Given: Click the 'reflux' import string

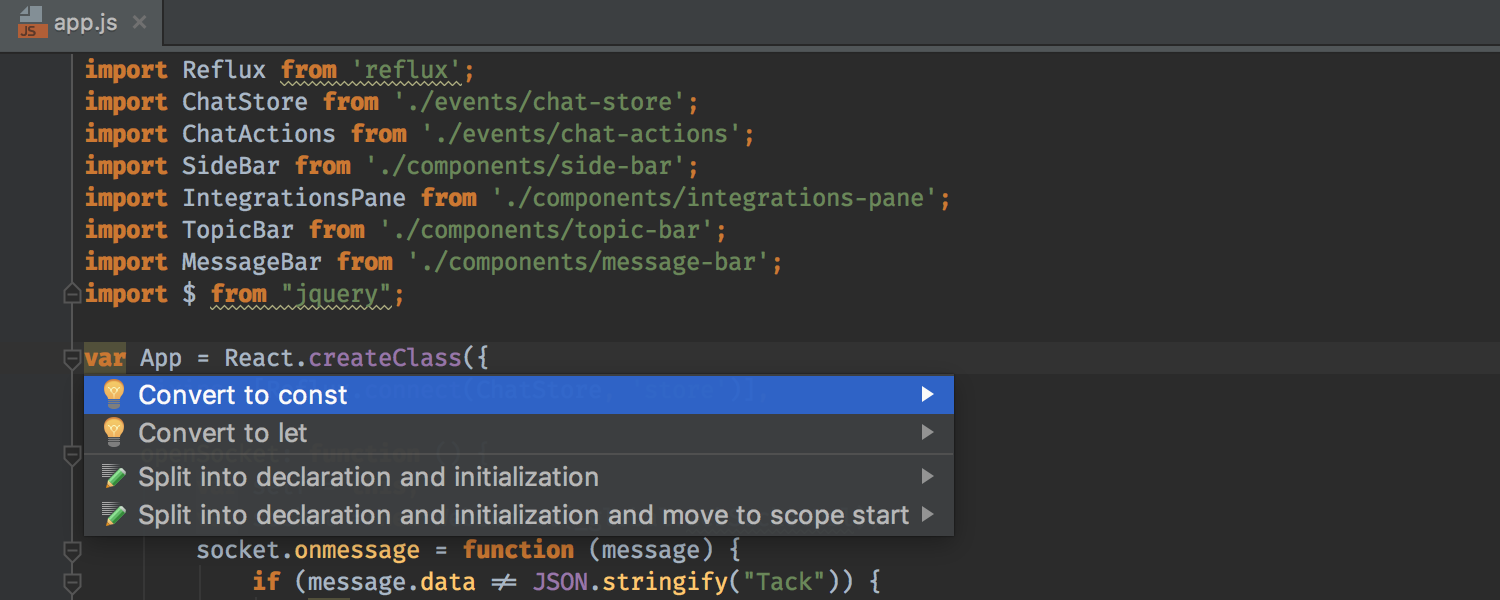Looking at the screenshot, I should coord(405,70).
